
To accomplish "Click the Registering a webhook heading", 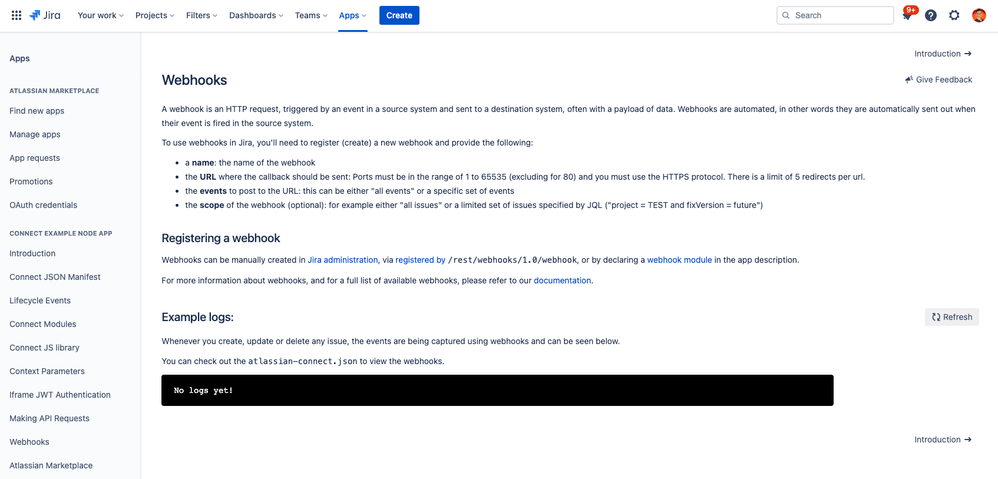I will click(x=221, y=238).
